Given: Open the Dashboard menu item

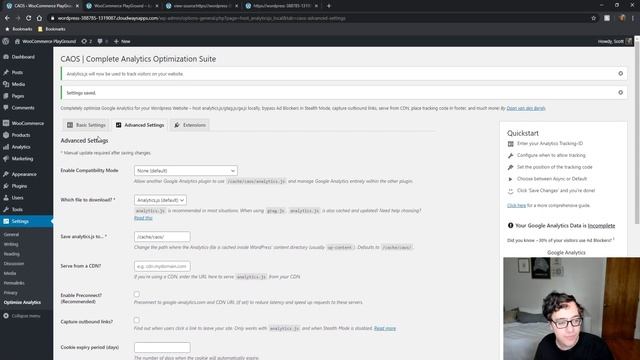Looking at the screenshot, I should (x=23, y=57).
